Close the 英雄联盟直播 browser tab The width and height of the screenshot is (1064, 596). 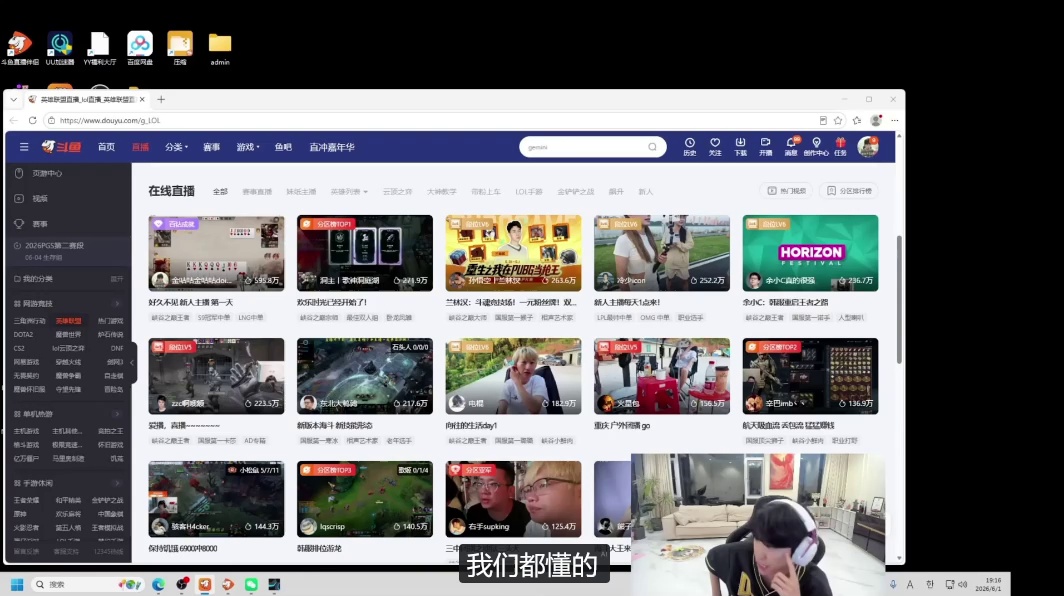coord(142,99)
